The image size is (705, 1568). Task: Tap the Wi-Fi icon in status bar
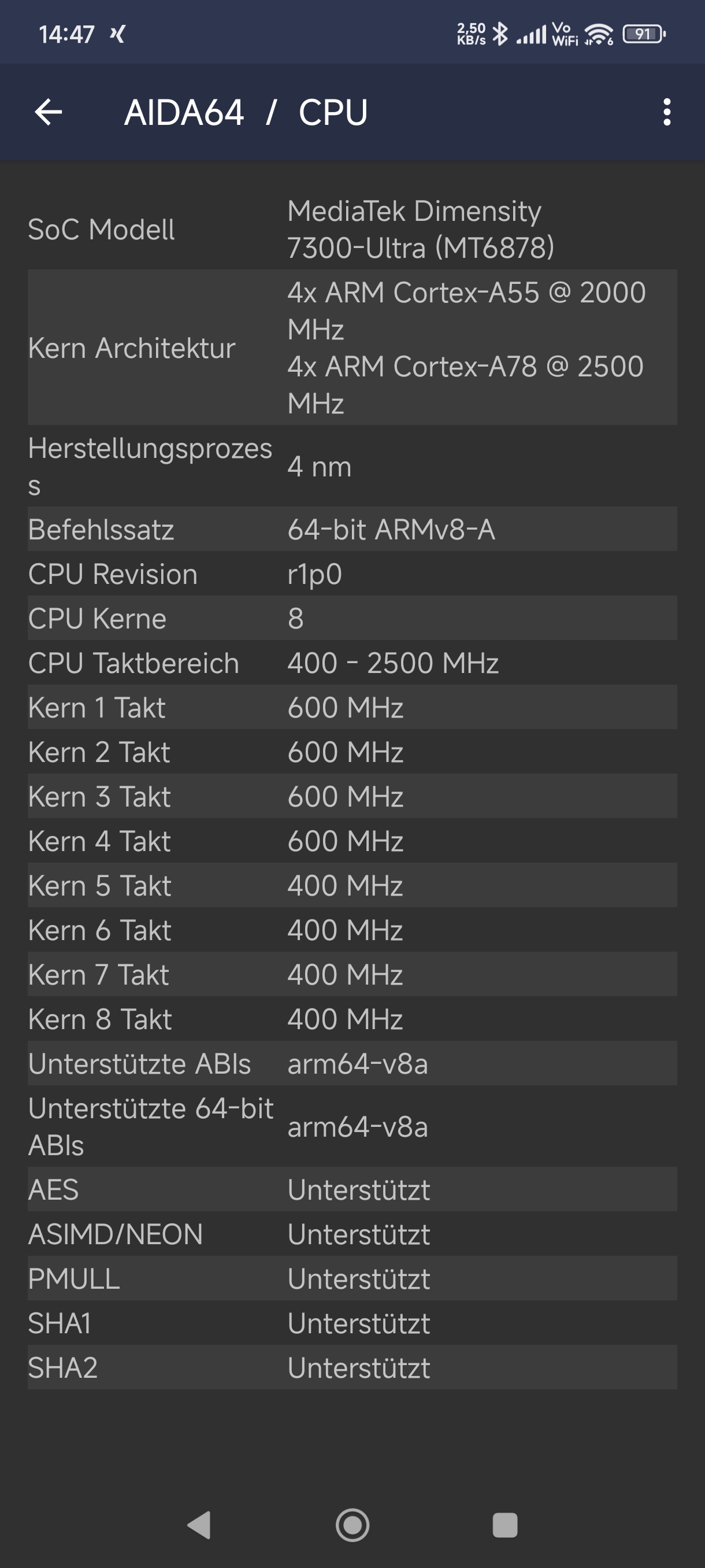click(599, 34)
